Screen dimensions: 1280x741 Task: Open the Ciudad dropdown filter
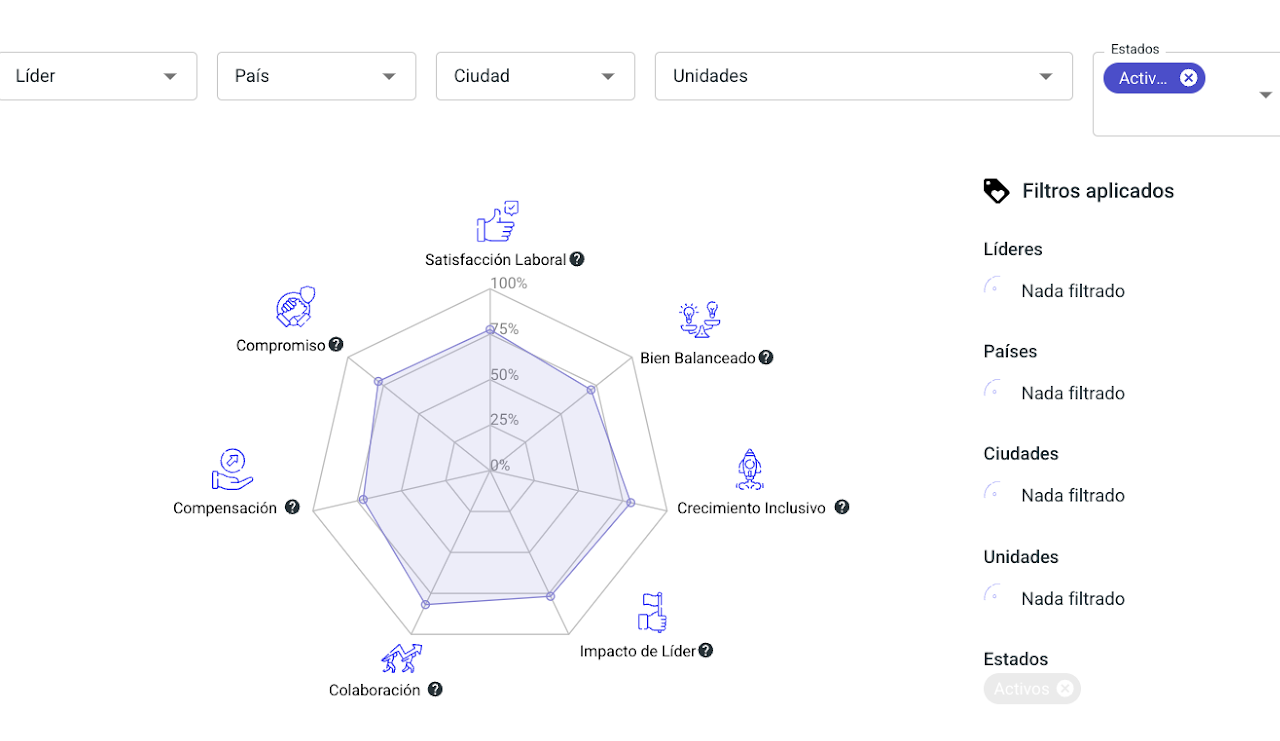pyautogui.click(x=608, y=77)
